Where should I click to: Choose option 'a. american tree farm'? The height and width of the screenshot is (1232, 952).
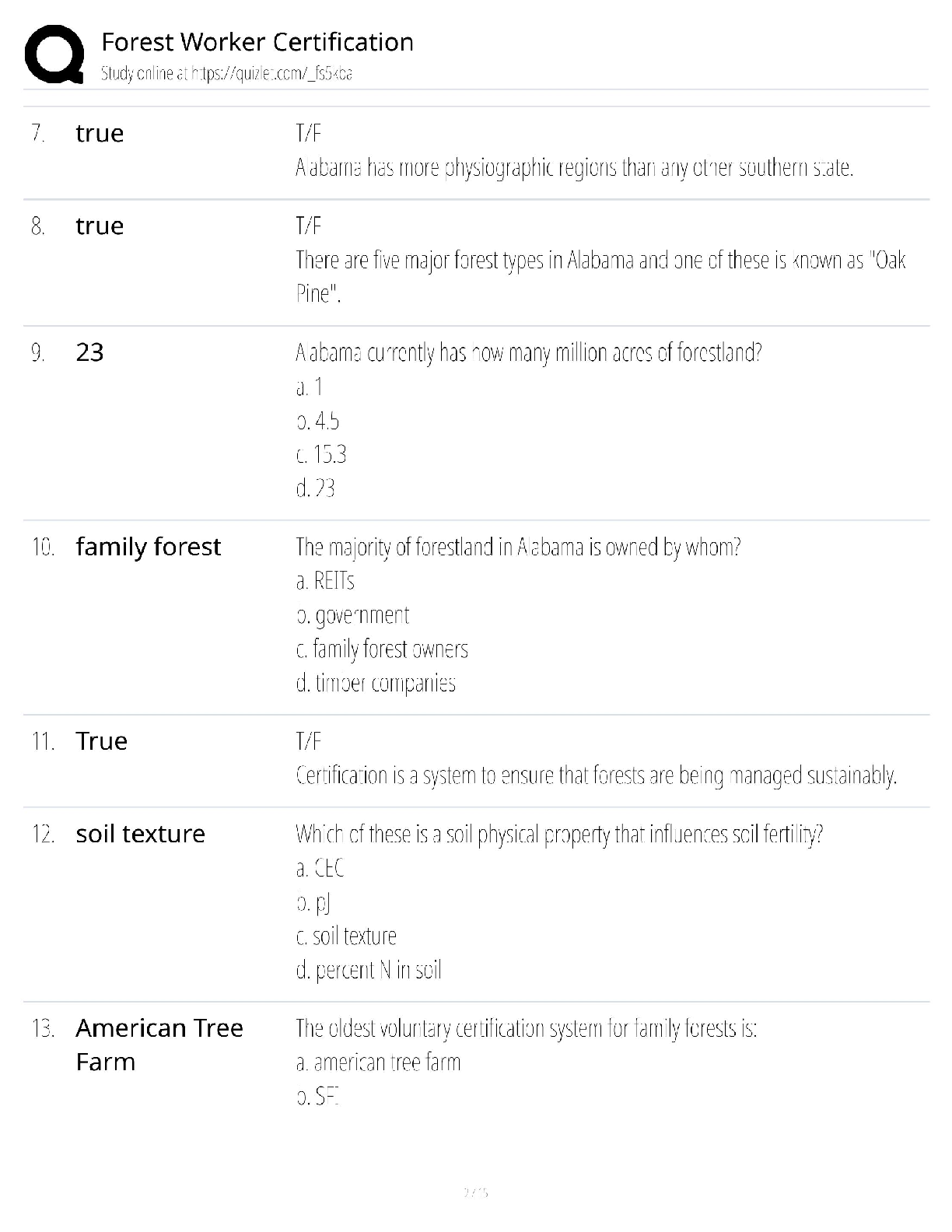click(x=378, y=1062)
